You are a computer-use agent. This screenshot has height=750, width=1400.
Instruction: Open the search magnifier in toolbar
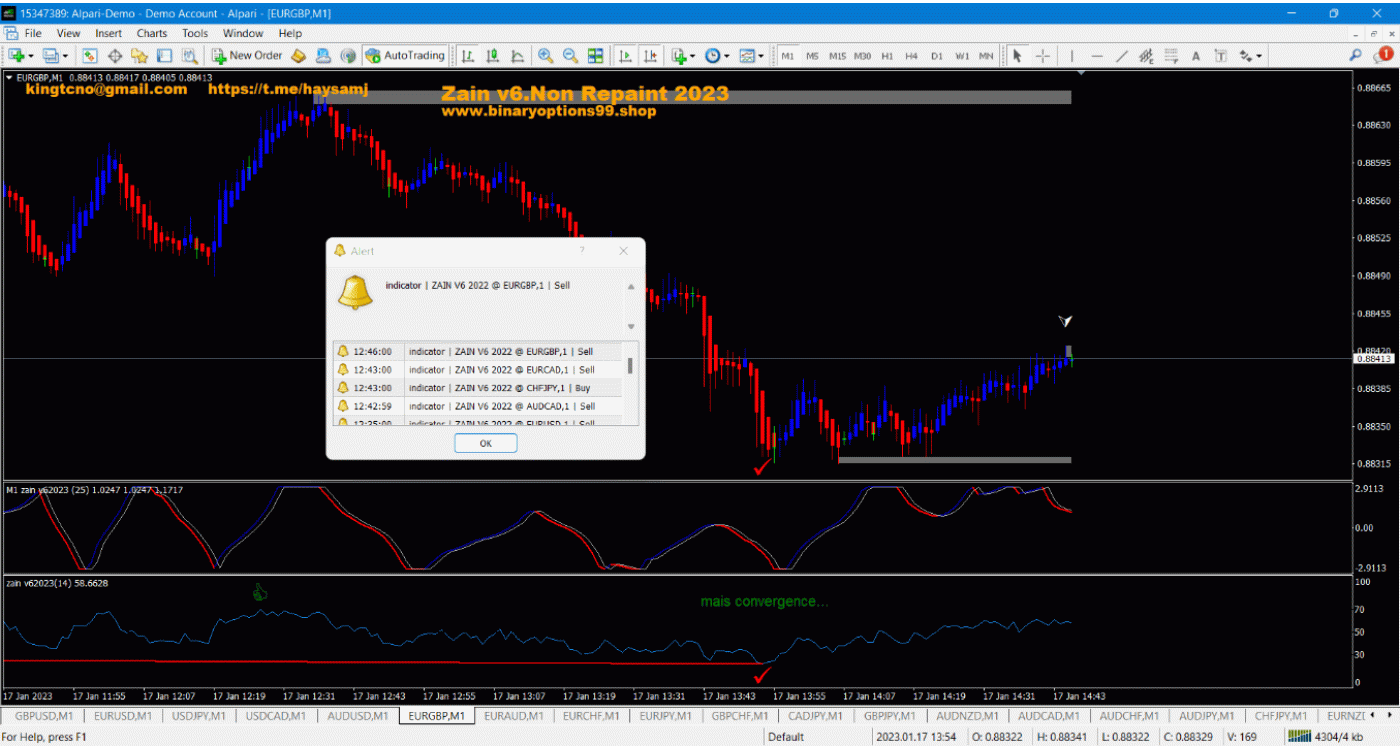pyautogui.click(x=1356, y=56)
